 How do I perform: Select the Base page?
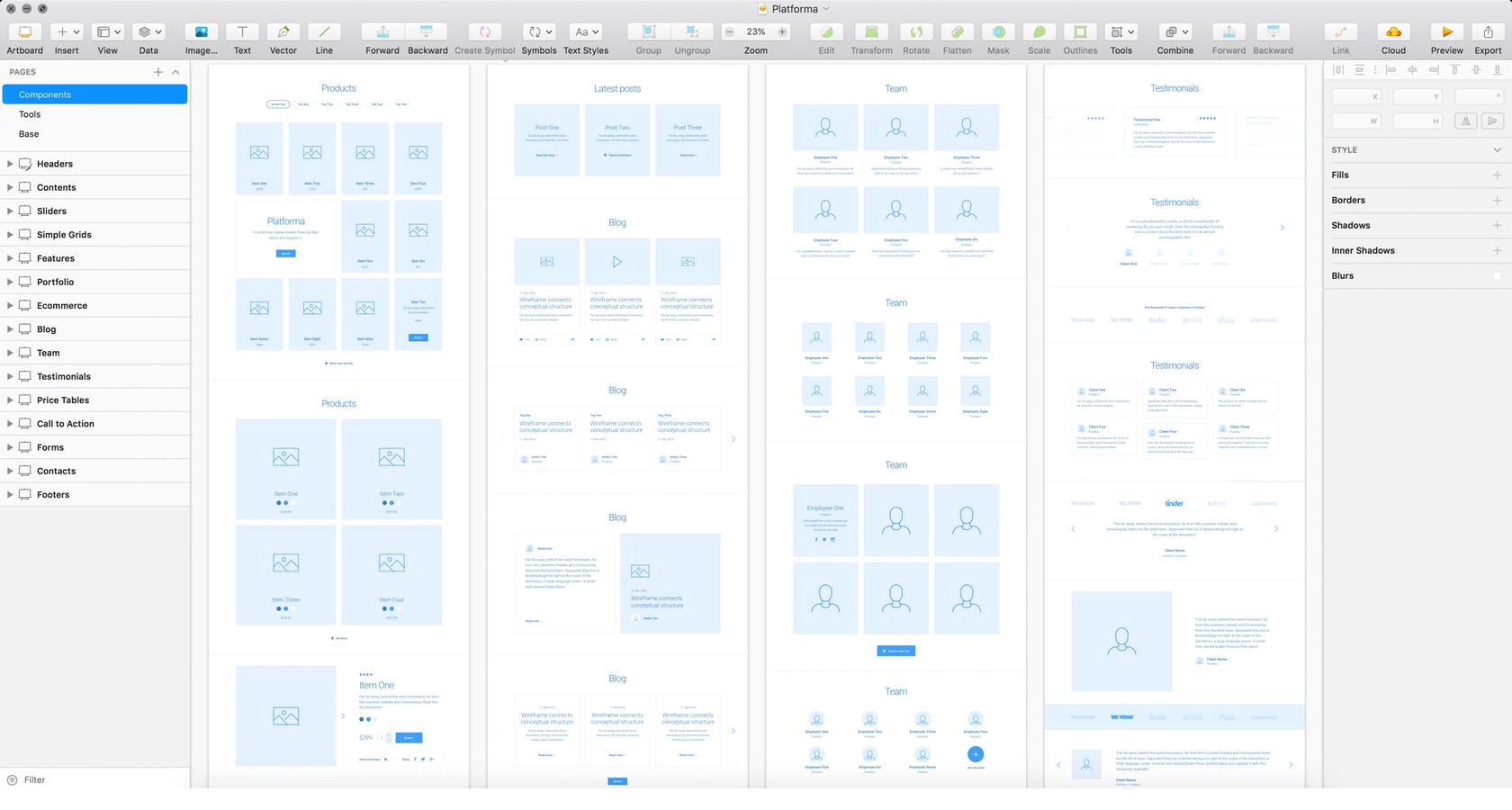28,133
